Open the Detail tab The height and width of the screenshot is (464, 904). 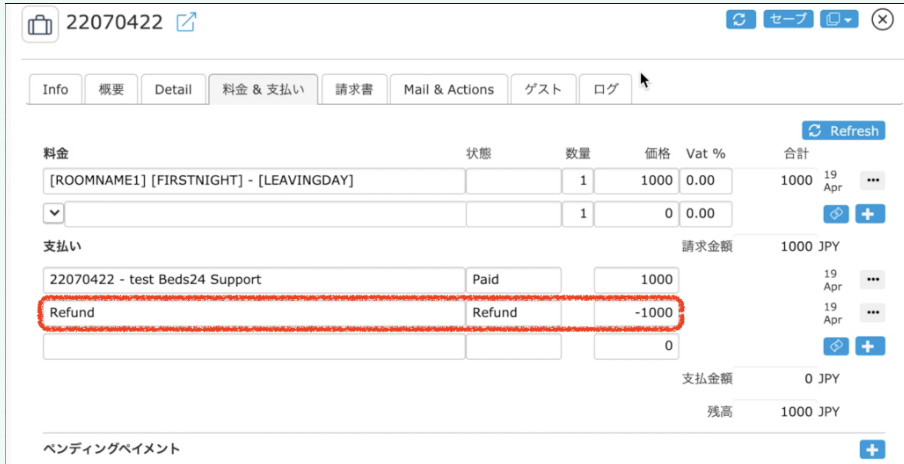(x=173, y=89)
